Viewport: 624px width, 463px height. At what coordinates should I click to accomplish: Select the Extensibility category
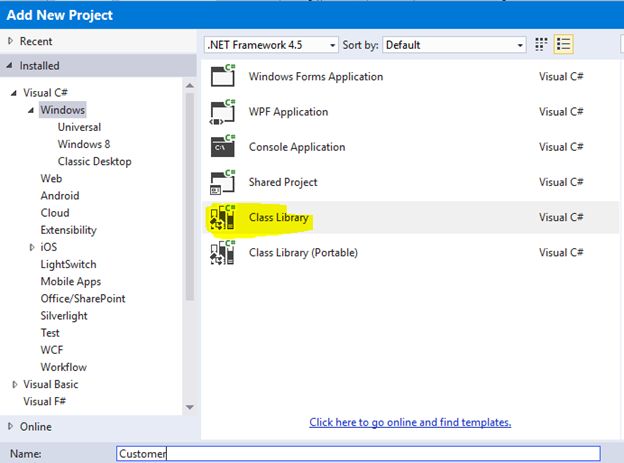(68, 230)
